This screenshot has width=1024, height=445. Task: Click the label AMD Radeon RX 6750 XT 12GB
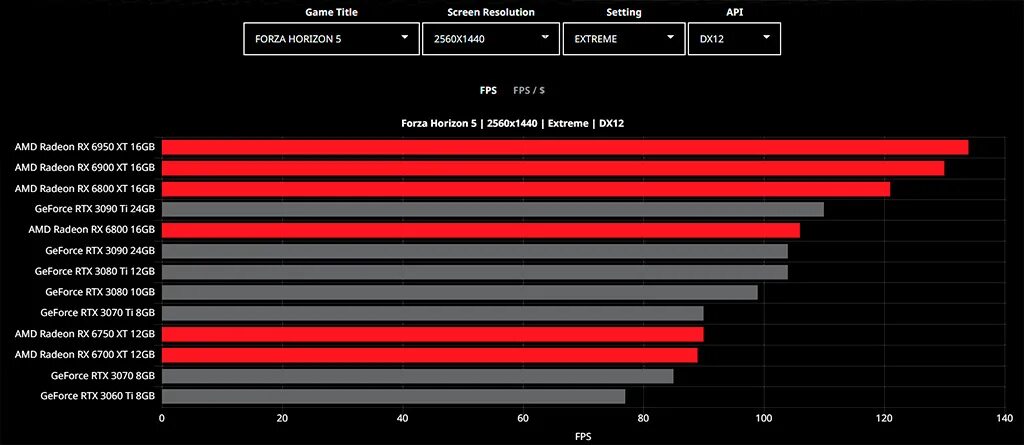point(85,334)
